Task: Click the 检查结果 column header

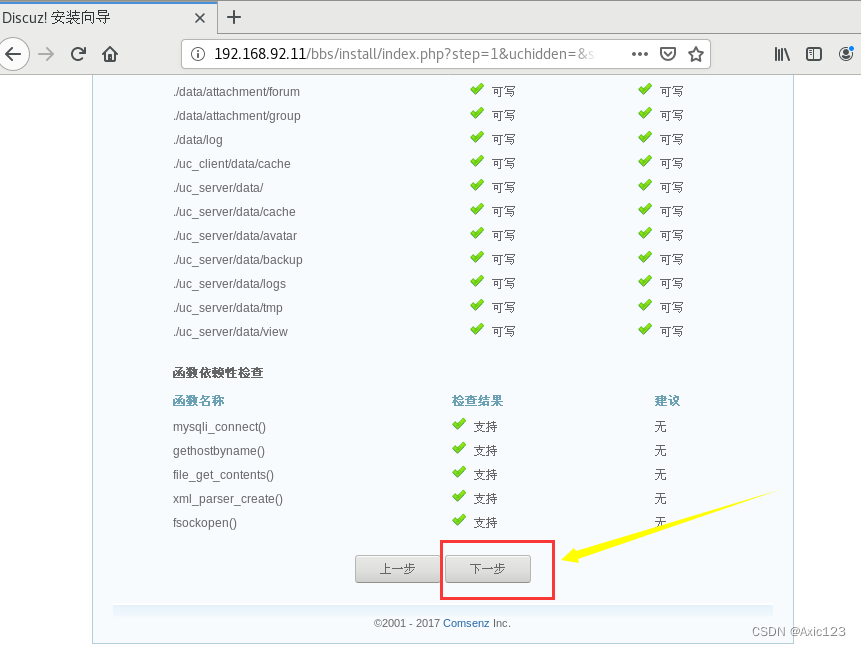Action: 477,400
